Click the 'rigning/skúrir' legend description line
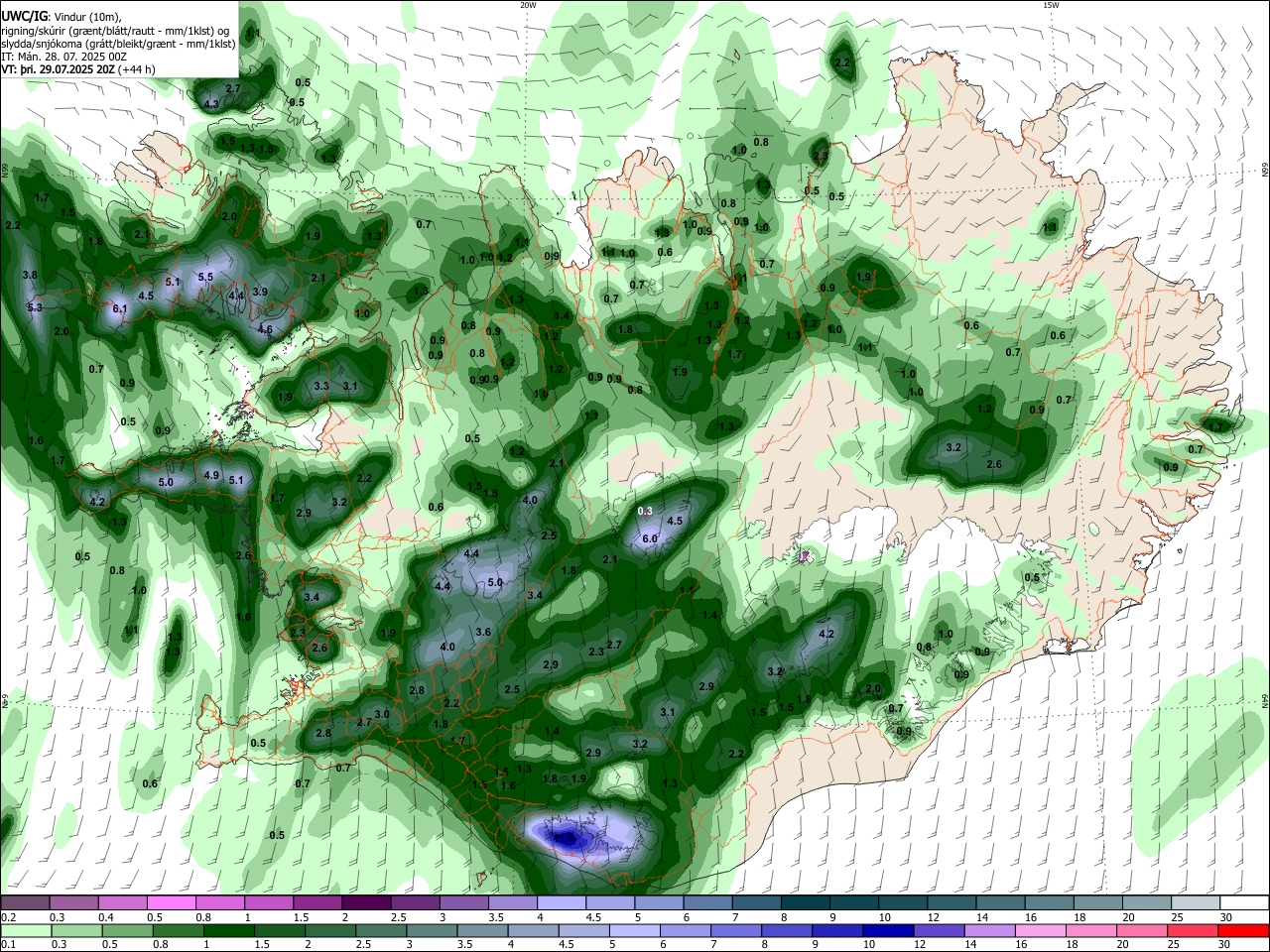Image resolution: width=1270 pixels, height=952 pixels. point(115,31)
